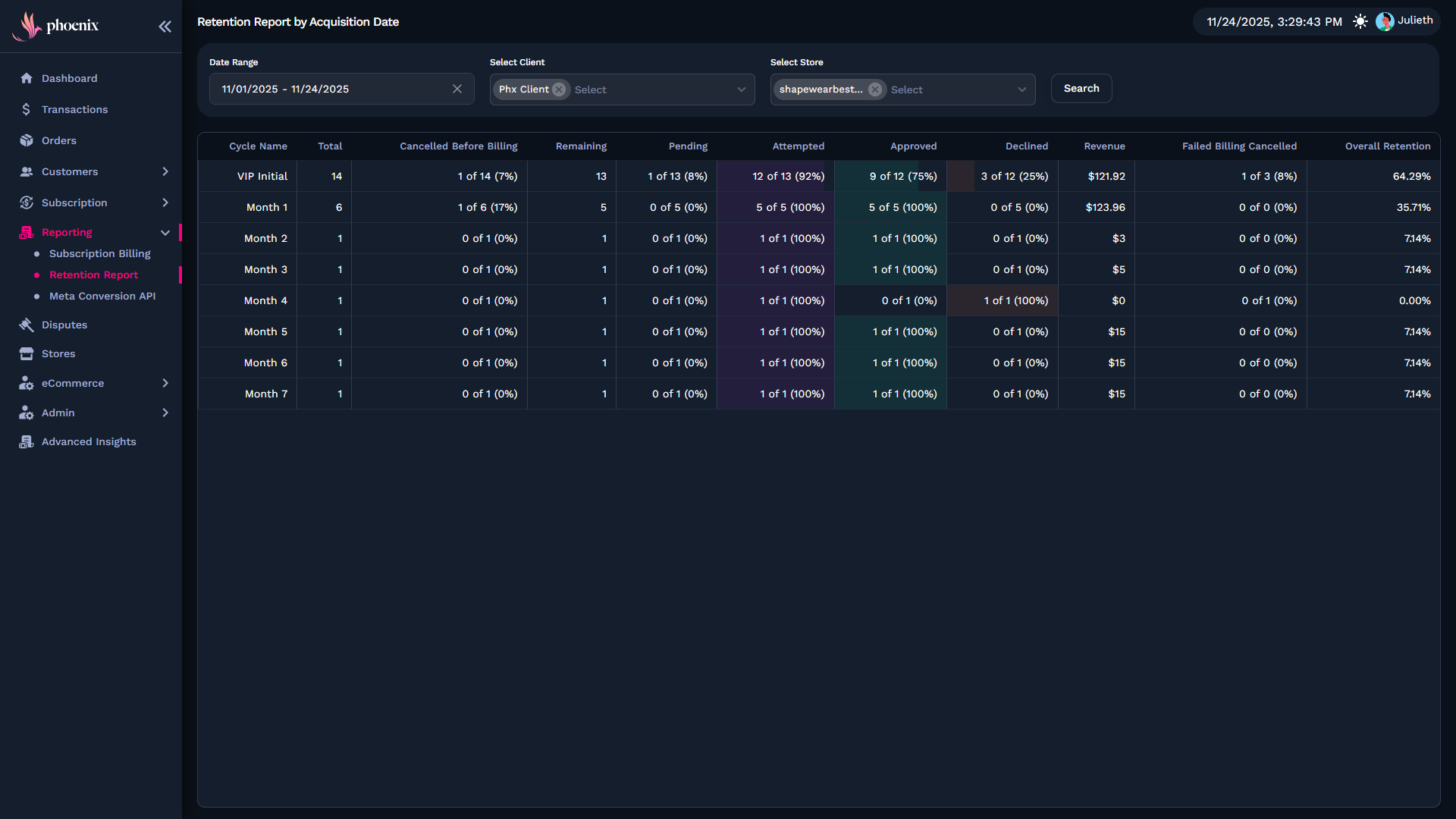
Task: Click the Julieth user avatar
Action: 1384,21
